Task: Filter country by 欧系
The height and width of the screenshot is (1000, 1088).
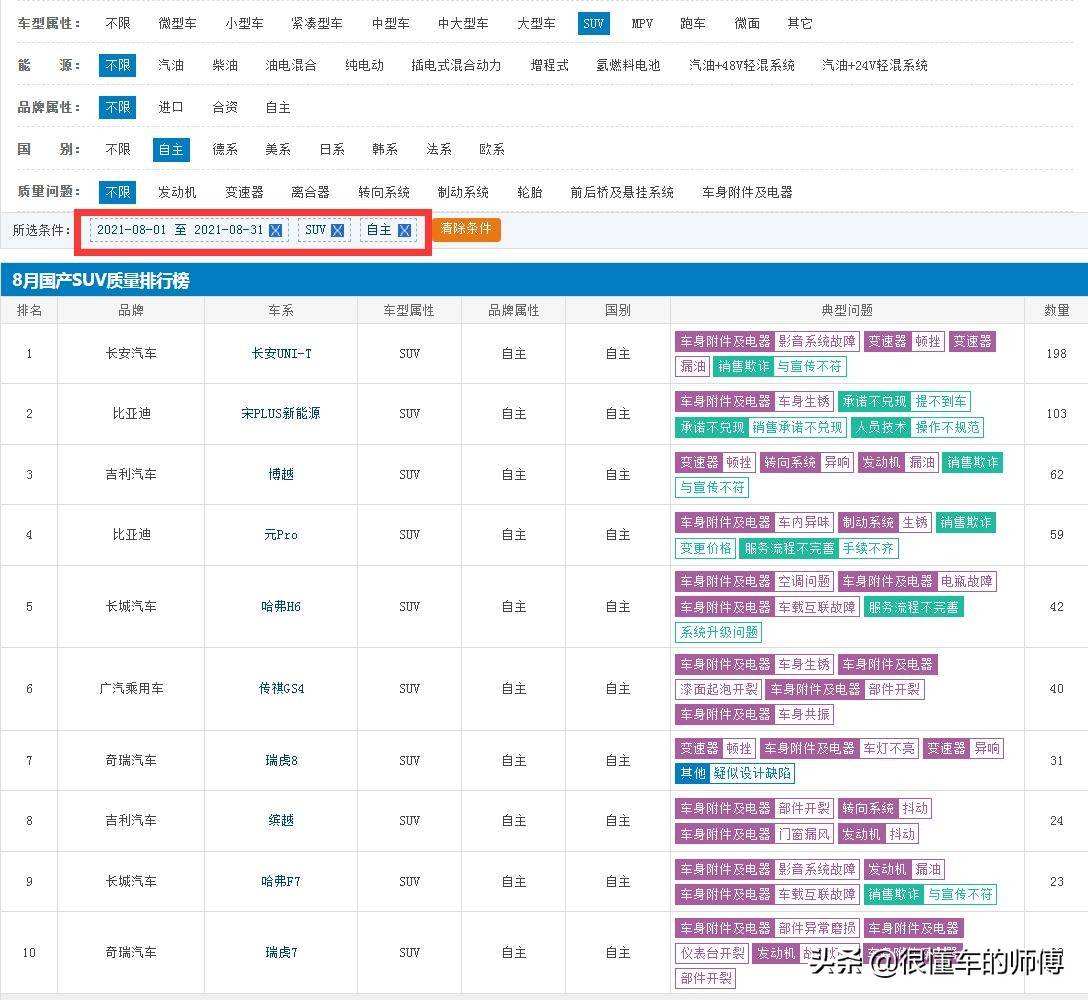Action: pyautogui.click(x=492, y=149)
